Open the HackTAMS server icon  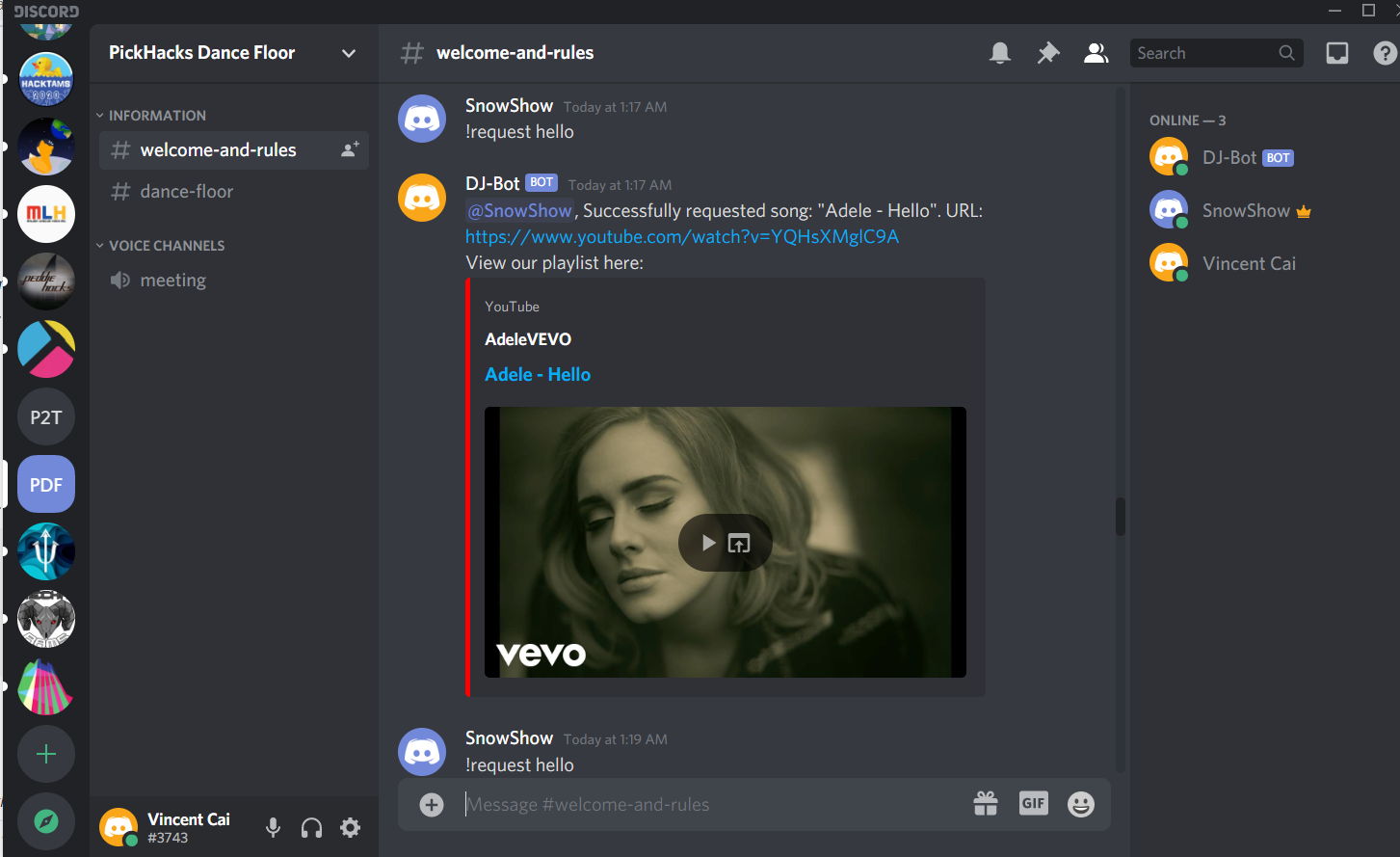point(46,79)
